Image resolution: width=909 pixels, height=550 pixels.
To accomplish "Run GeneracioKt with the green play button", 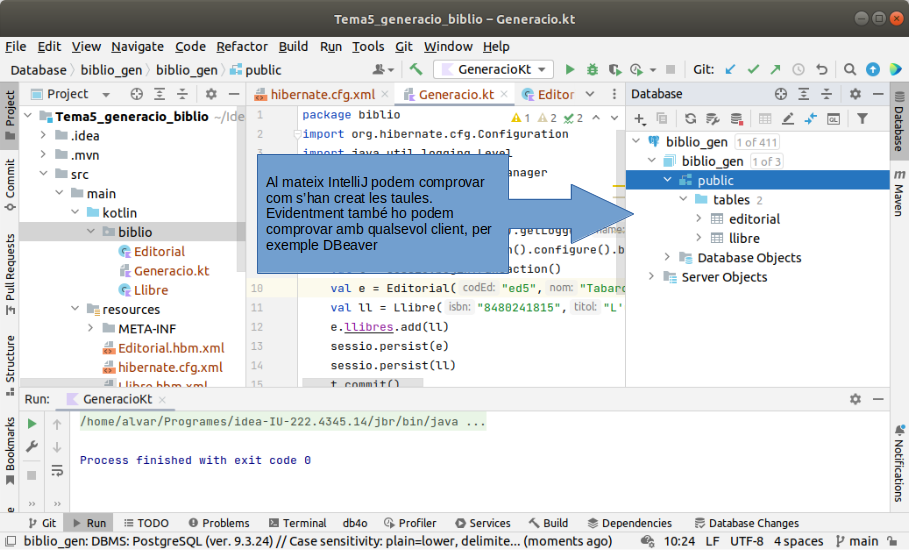I will (x=569, y=70).
